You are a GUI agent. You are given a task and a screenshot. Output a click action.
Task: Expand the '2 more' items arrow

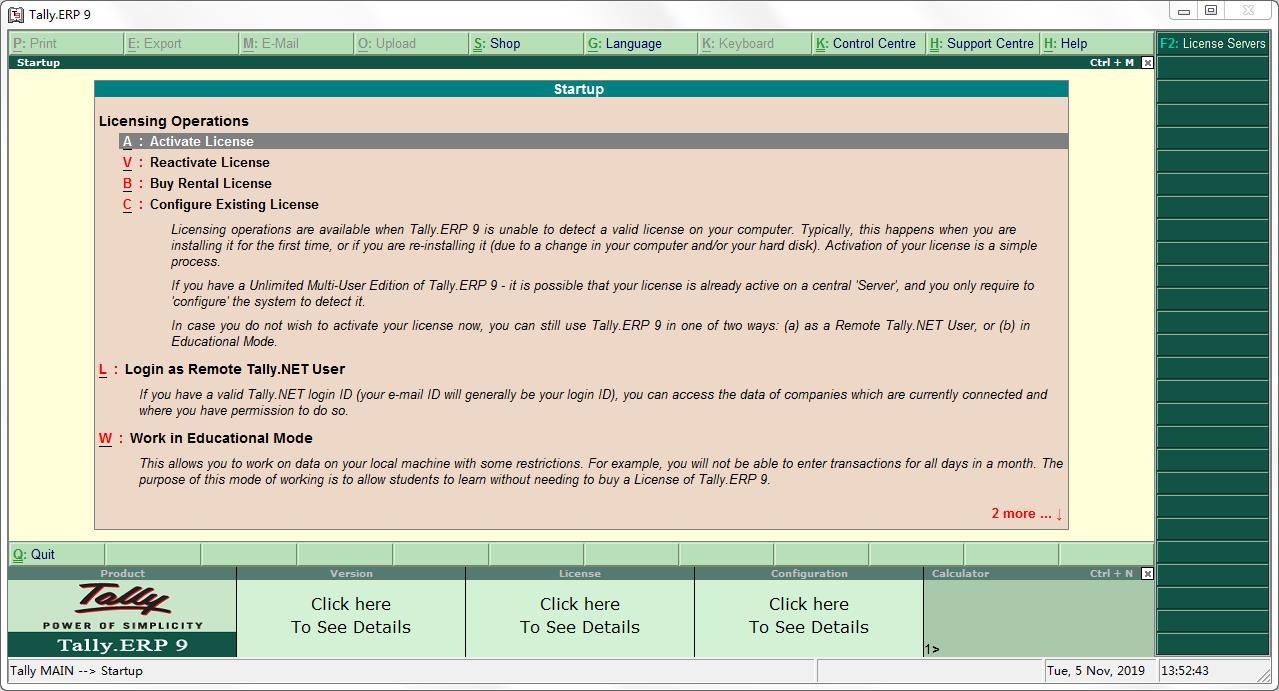click(1027, 514)
